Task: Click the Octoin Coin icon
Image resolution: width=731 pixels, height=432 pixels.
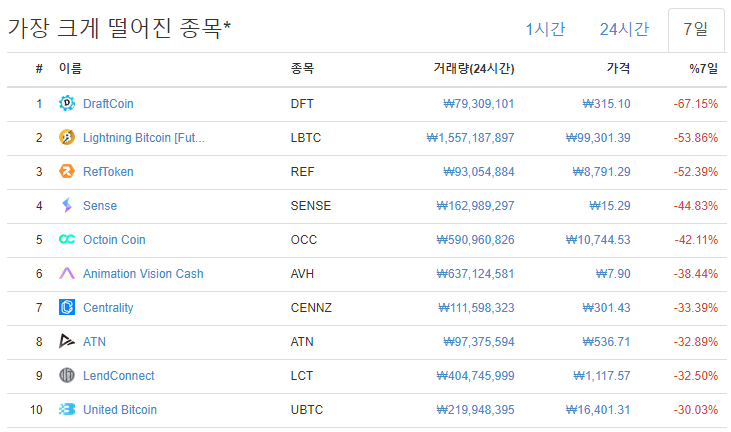Action: click(67, 239)
